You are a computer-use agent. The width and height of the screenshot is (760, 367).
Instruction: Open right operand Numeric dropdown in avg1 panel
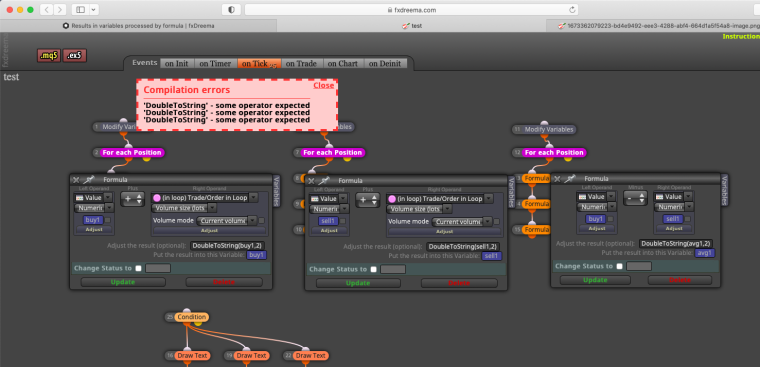click(674, 207)
